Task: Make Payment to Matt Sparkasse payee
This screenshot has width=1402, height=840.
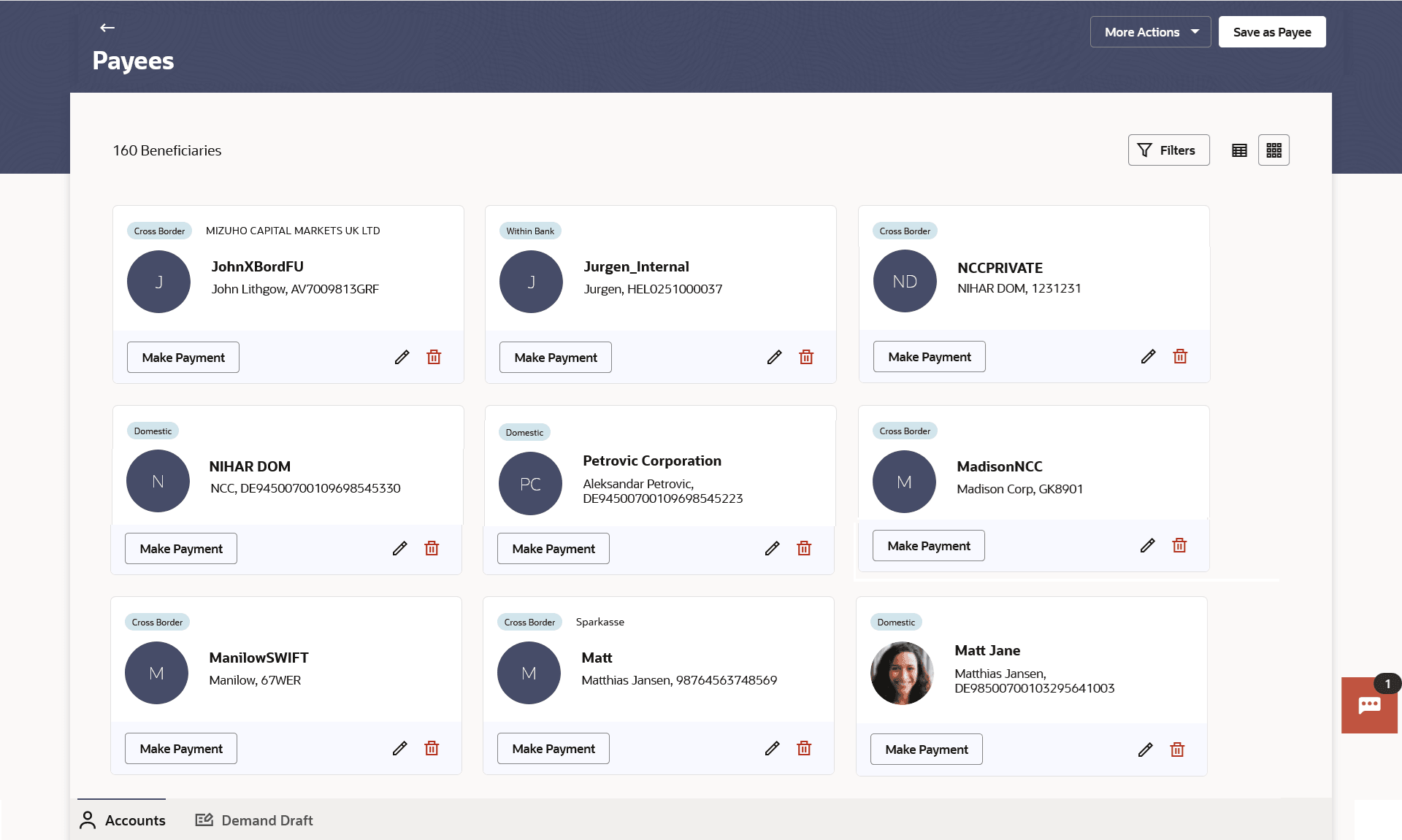Action: 553,749
